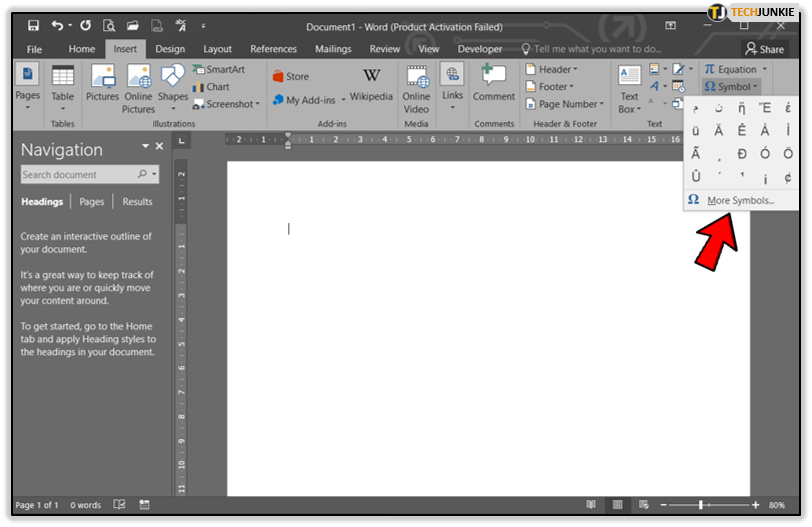
Task: Close the Navigation pane
Action: pyautogui.click(x=160, y=147)
